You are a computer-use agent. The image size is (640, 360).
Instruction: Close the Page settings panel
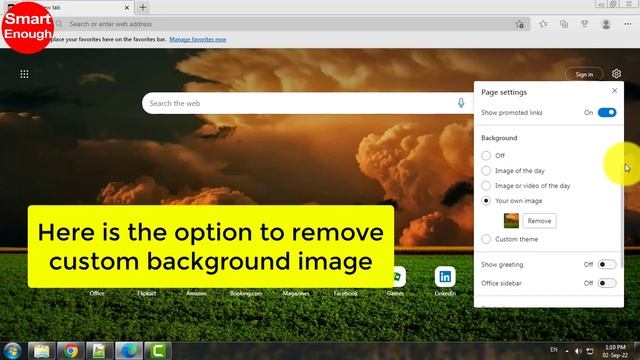[615, 91]
